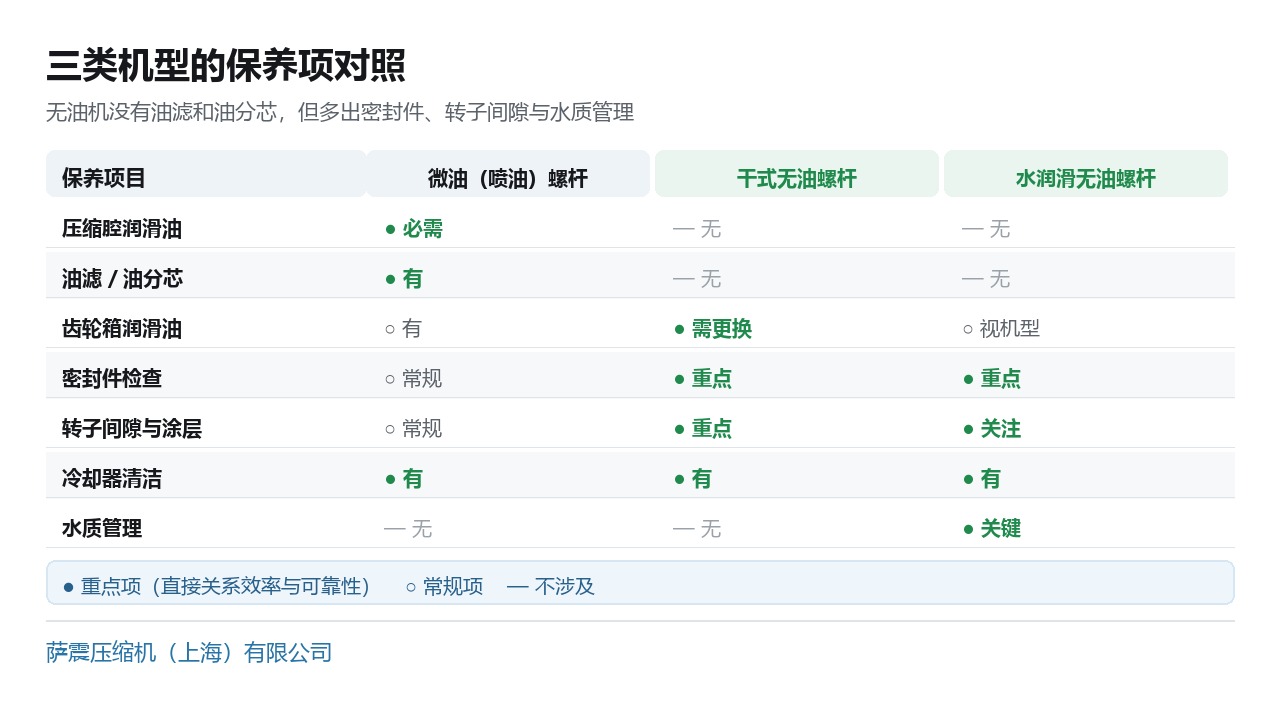Select the 关键 cell in 水质管理 row
Image resolution: width=1280 pixels, height=720 pixels.
(x=992, y=528)
